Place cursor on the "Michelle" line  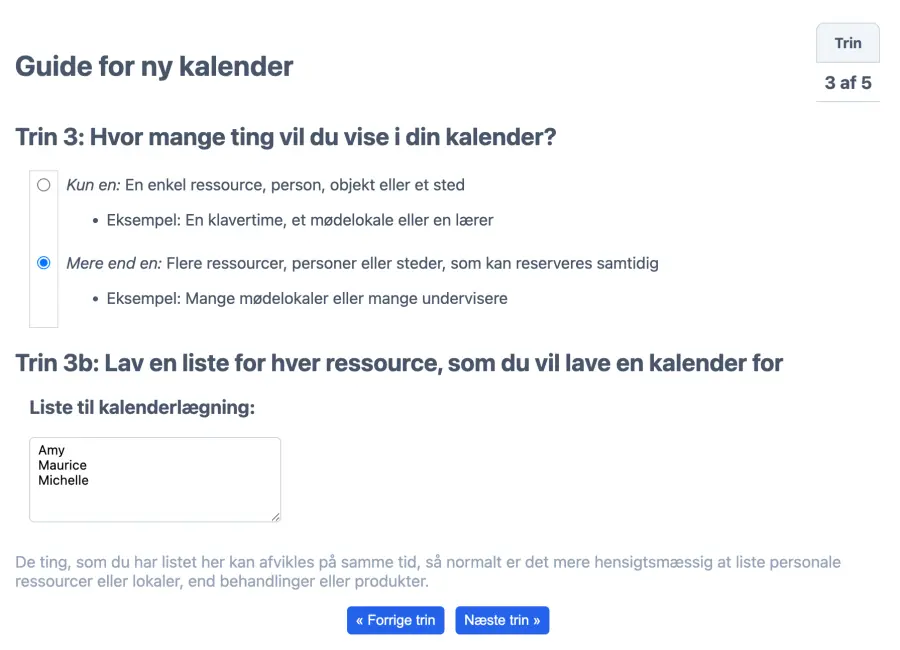click(x=64, y=480)
